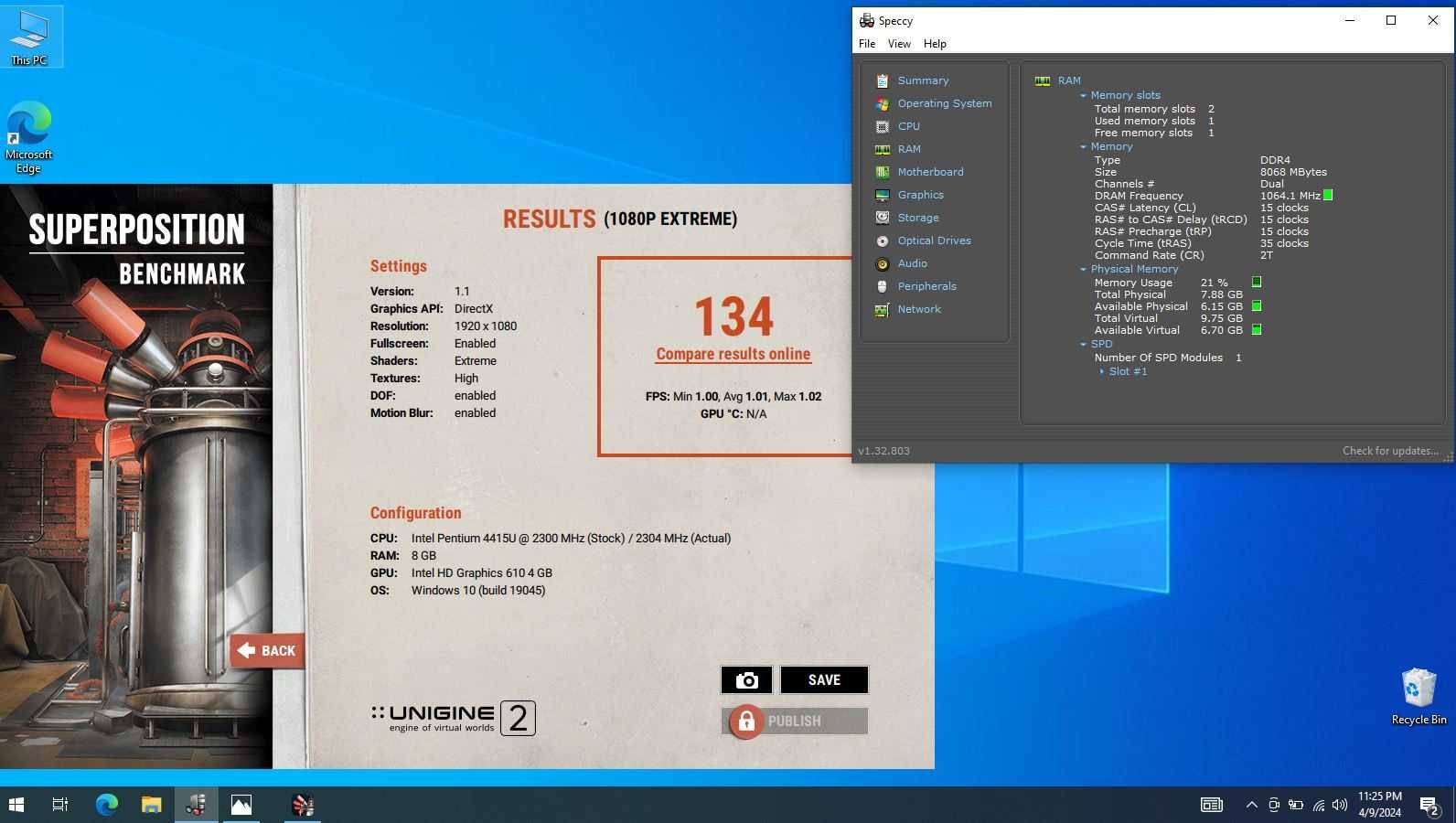This screenshot has height=823, width=1456.
Task: Open the volume control in system tray
Action: [1340, 805]
